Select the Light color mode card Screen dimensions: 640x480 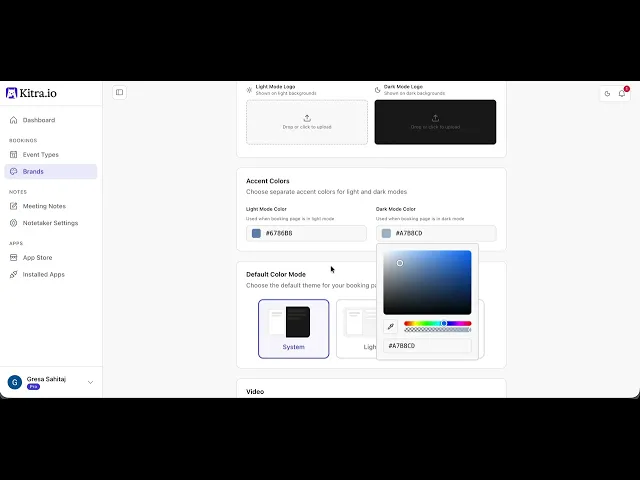click(x=356, y=329)
